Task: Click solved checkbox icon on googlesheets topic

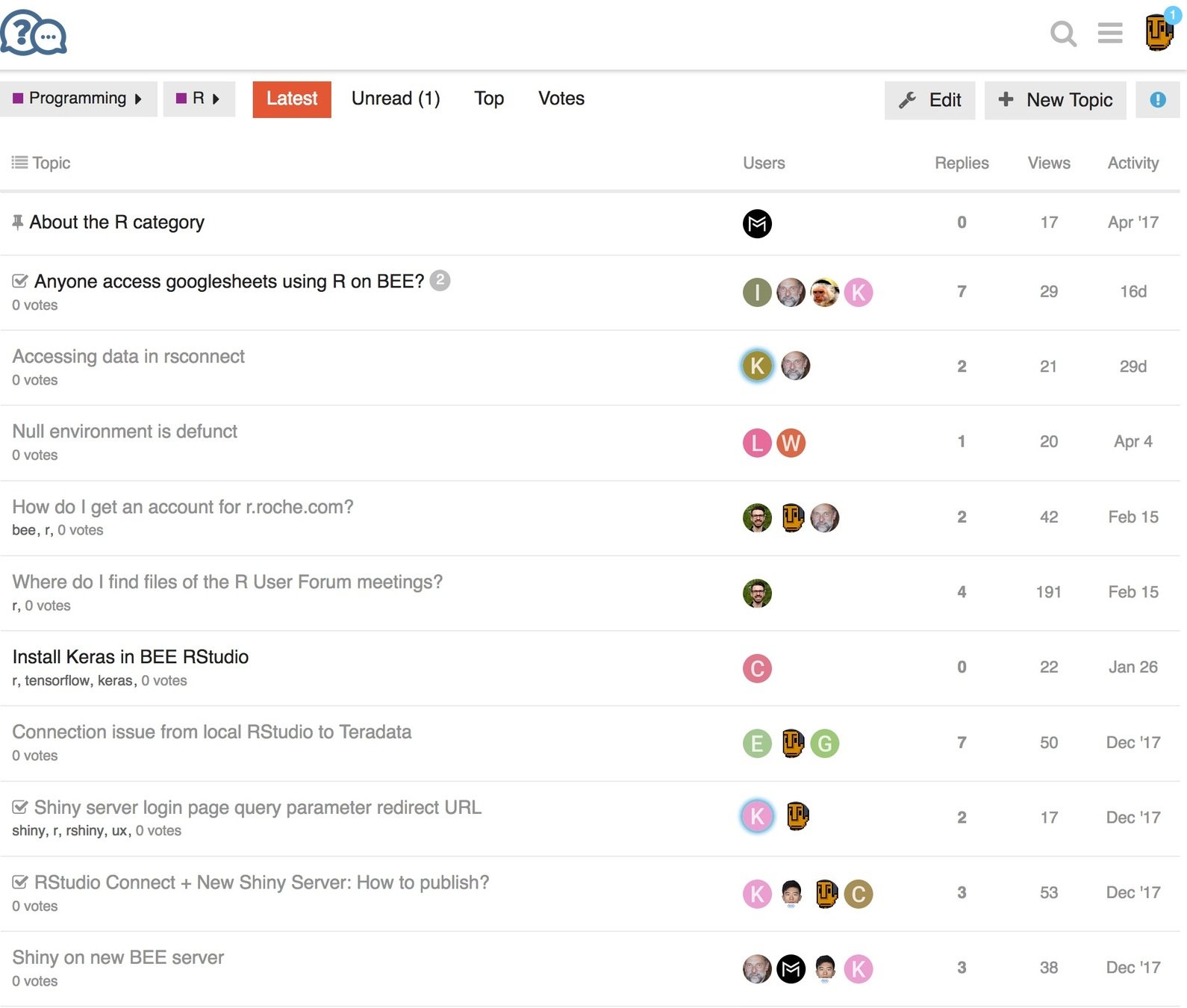Action: tap(20, 281)
